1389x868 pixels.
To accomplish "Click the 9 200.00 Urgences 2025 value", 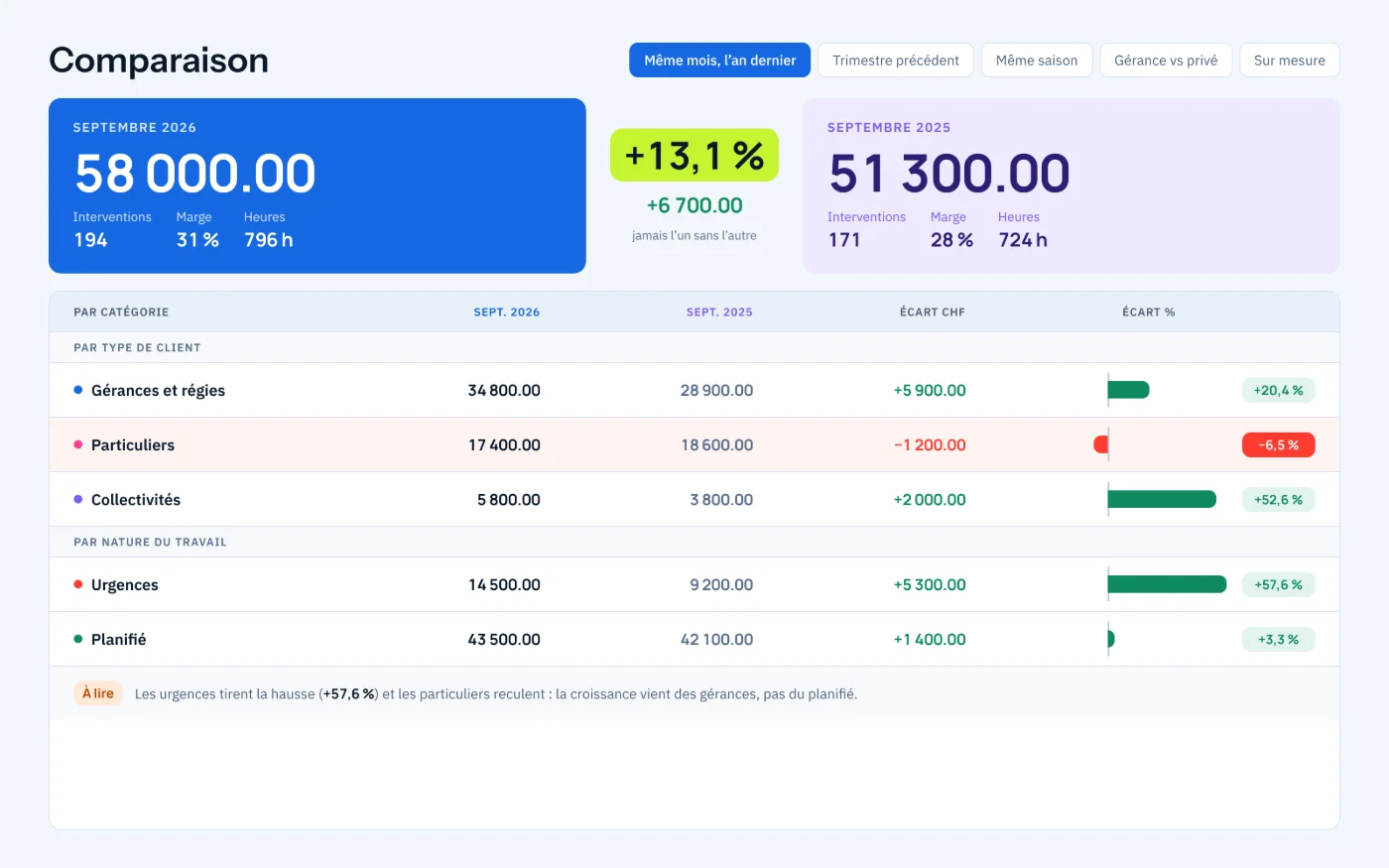I will point(721,584).
